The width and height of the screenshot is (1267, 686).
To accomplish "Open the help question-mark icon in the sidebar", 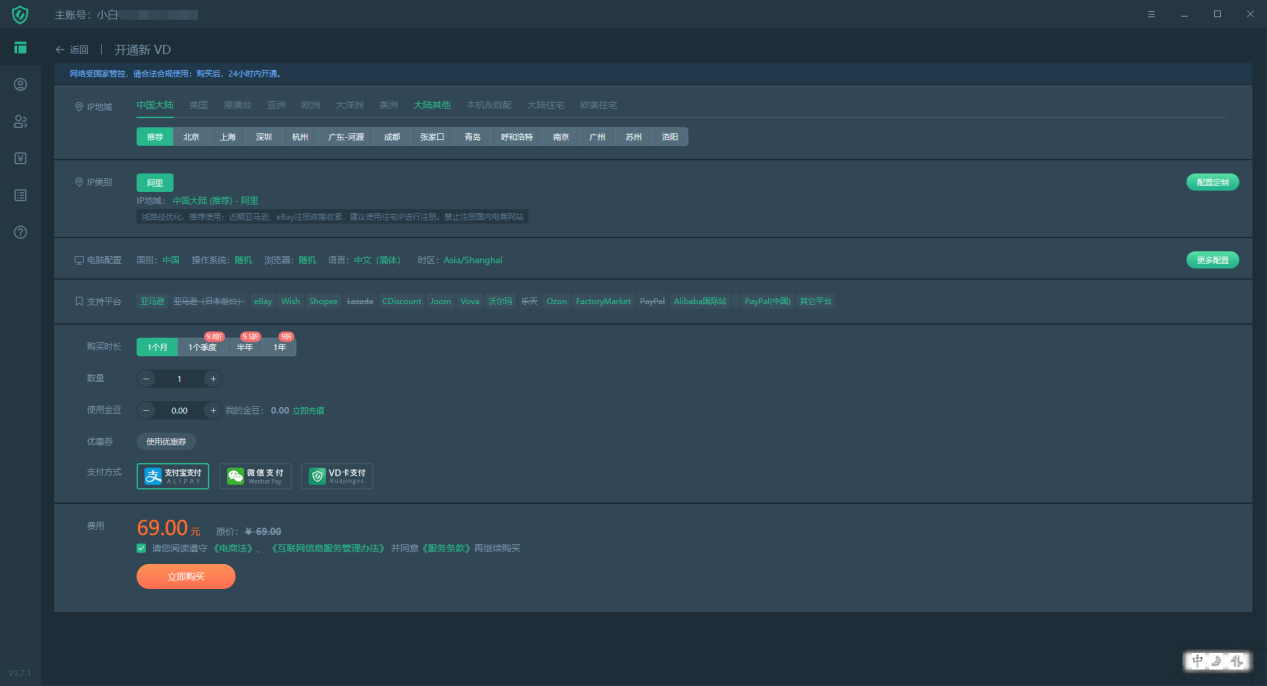I will (x=20, y=232).
